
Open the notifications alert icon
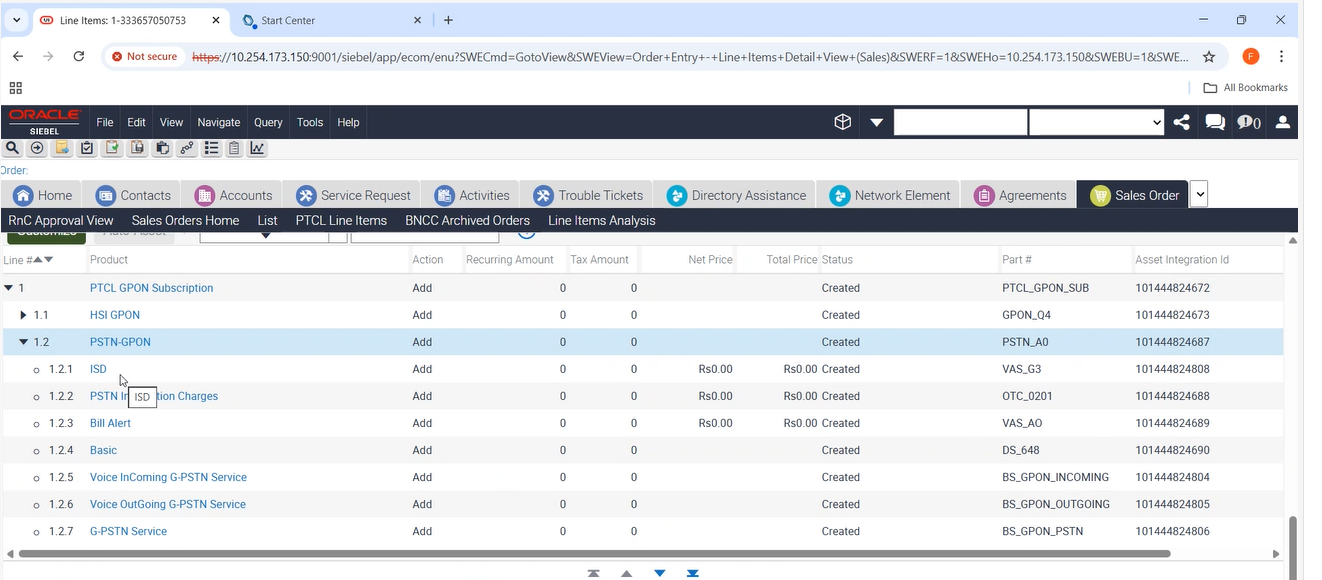[x=1248, y=122]
